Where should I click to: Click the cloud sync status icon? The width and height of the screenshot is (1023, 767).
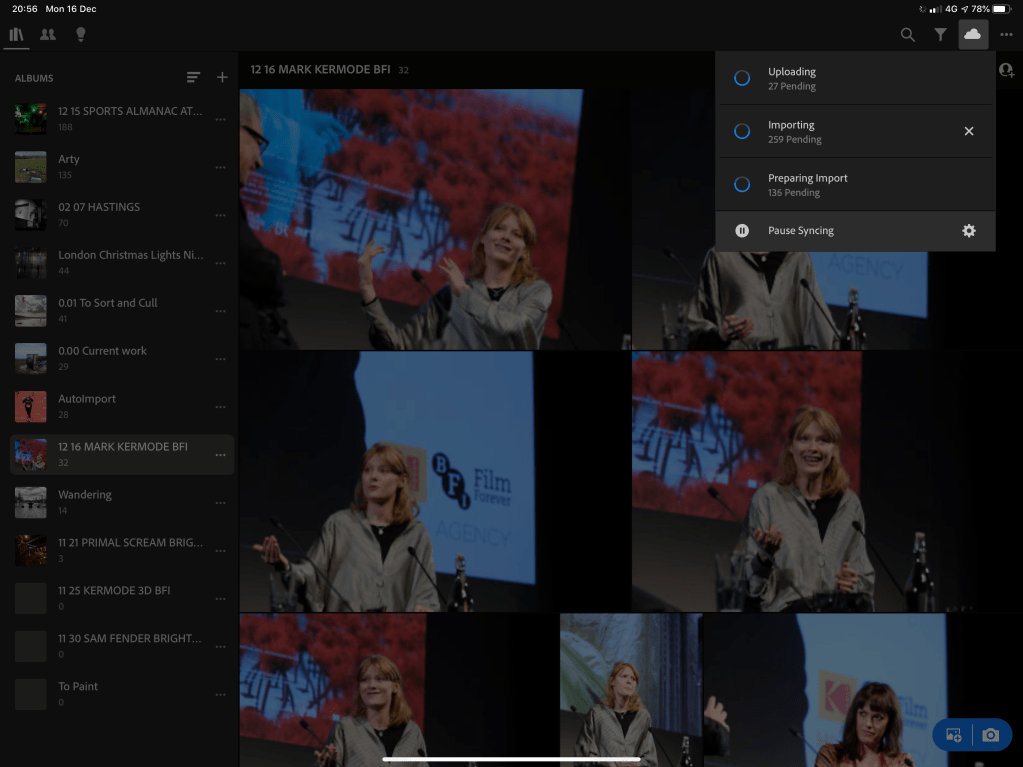click(972, 35)
